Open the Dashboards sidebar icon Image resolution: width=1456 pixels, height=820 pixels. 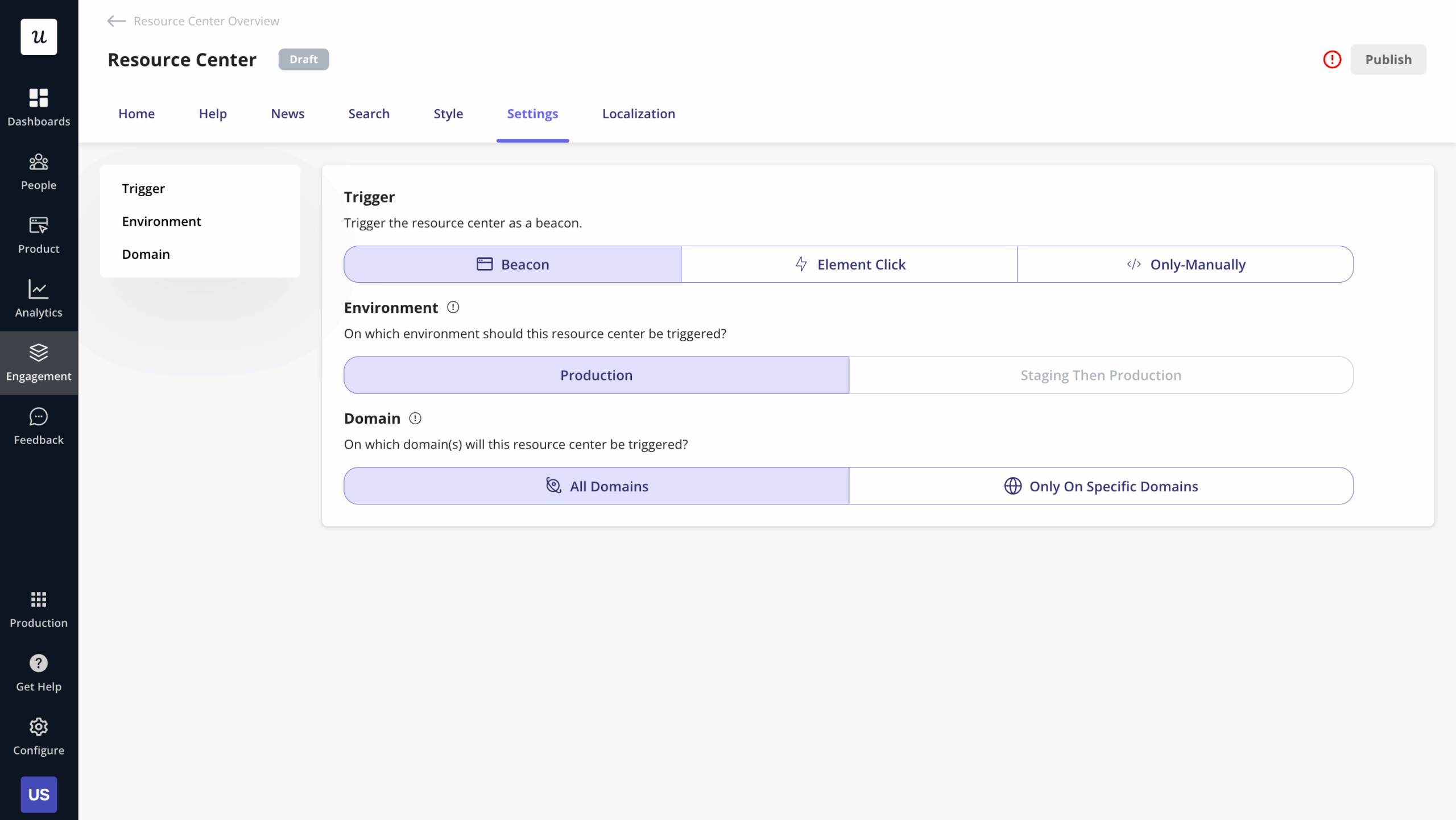[39, 98]
